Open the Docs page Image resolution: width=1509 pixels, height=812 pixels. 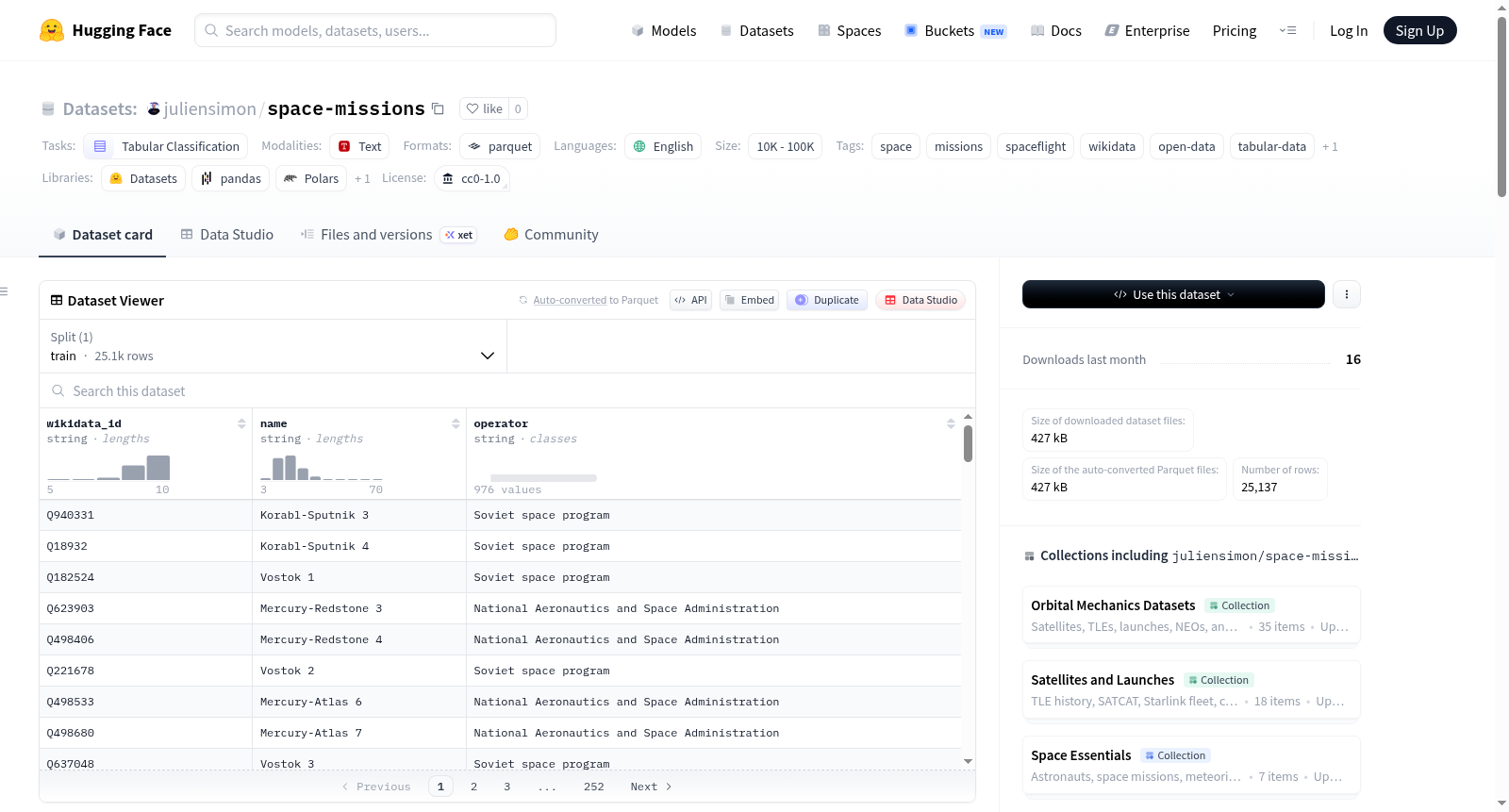pyautogui.click(x=1055, y=30)
